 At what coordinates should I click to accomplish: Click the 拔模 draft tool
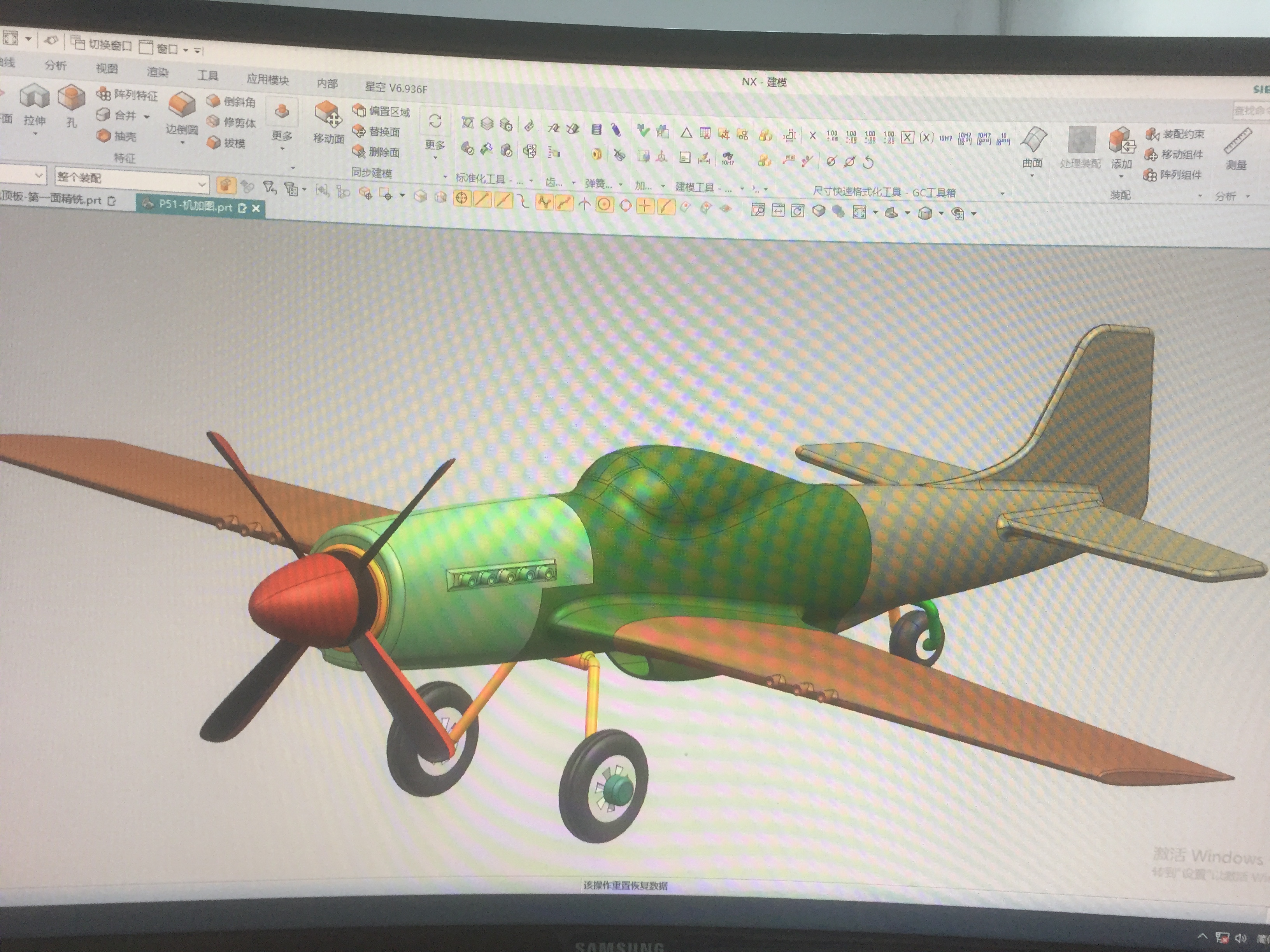(226, 142)
